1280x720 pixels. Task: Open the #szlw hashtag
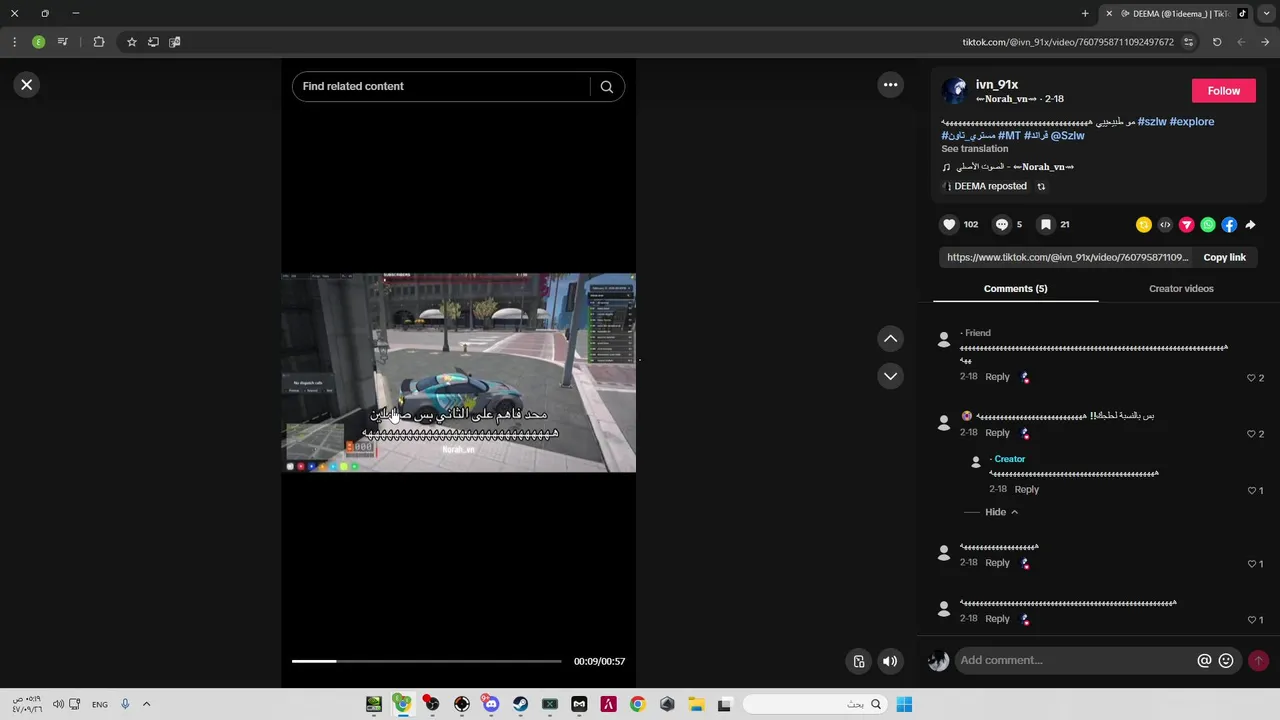click(1152, 122)
